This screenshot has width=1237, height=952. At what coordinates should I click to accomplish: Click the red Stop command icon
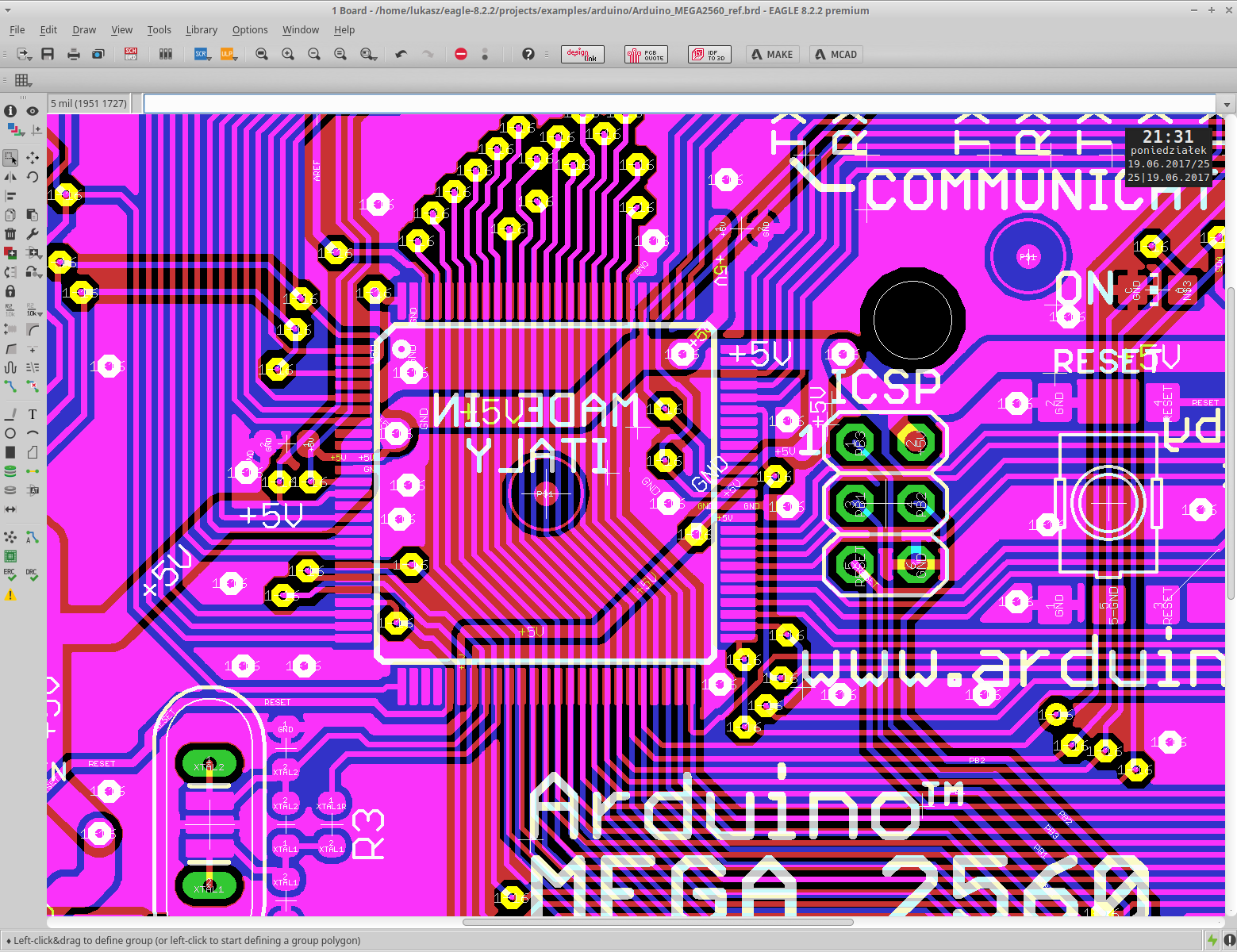tap(461, 54)
